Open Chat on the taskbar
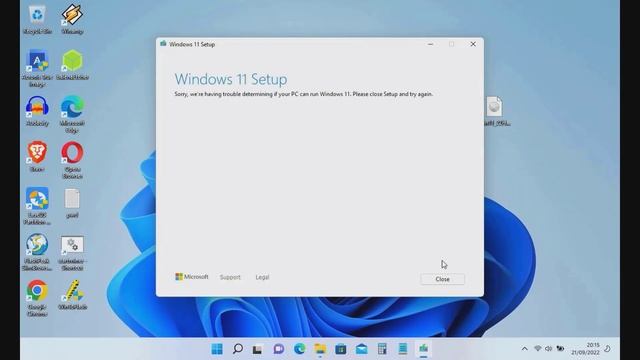Viewport: 640px width, 360px height. (279, 349)
